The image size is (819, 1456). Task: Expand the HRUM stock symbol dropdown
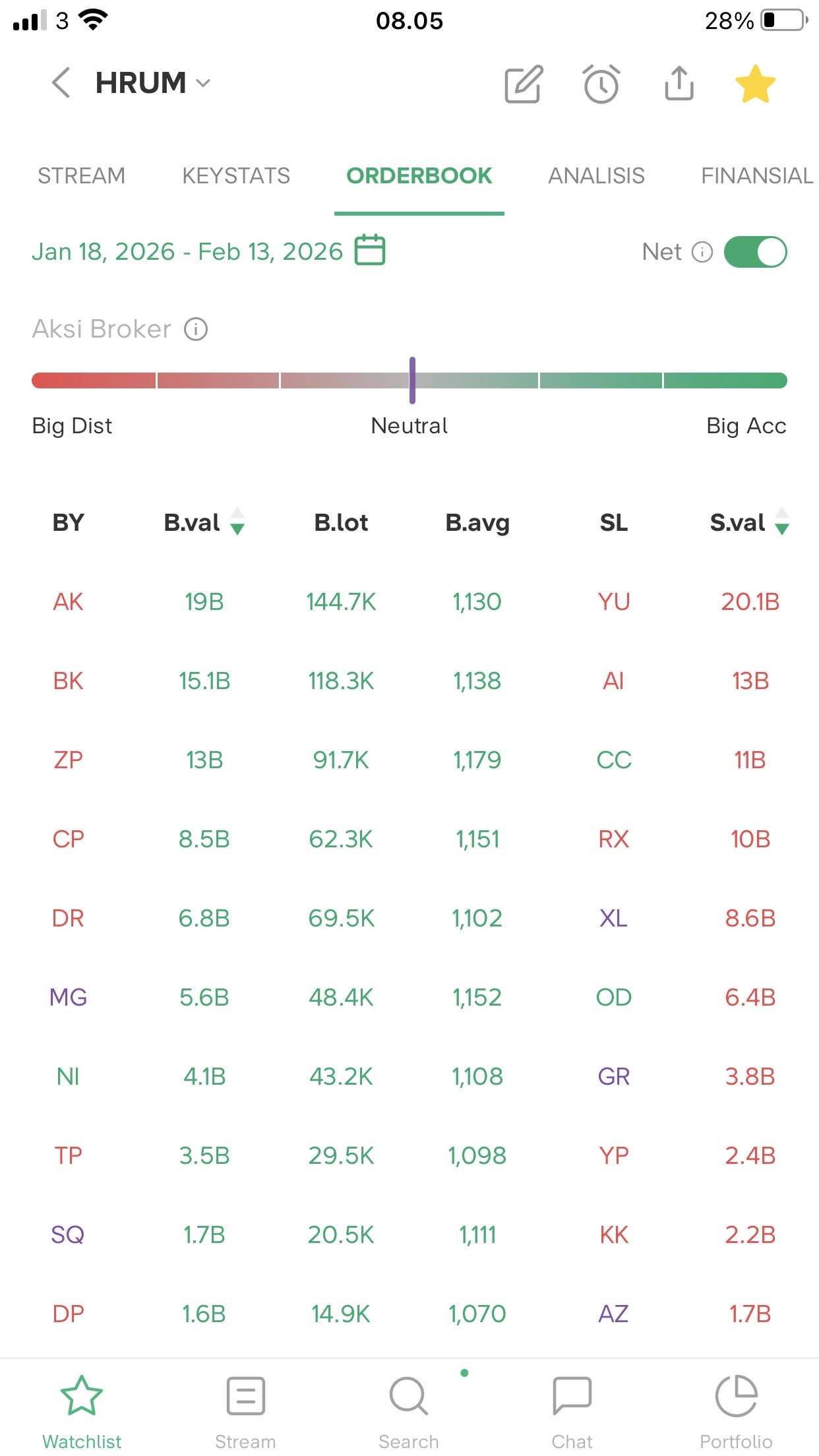coord(203,83)
